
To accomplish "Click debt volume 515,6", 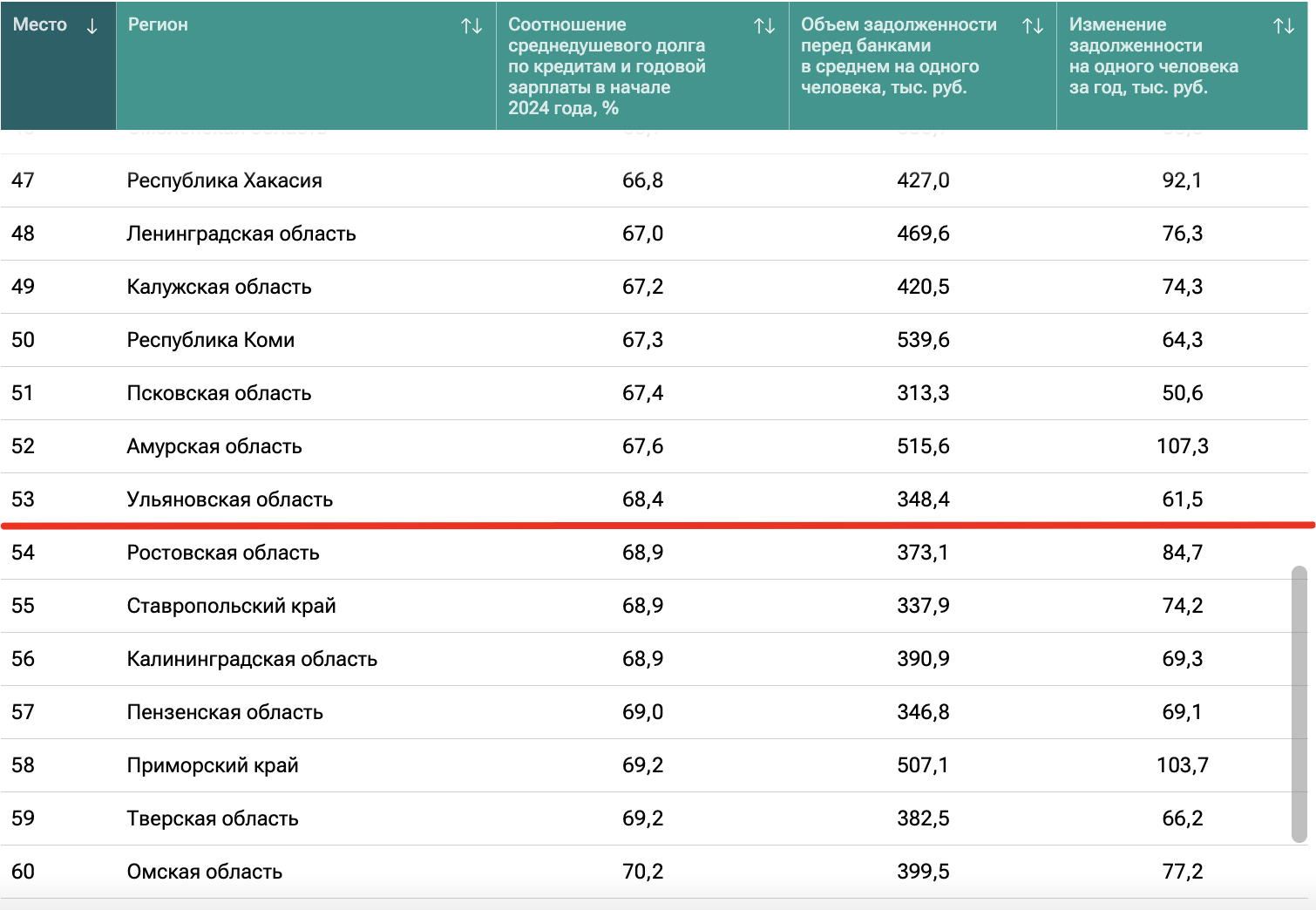I will point(923,446).
